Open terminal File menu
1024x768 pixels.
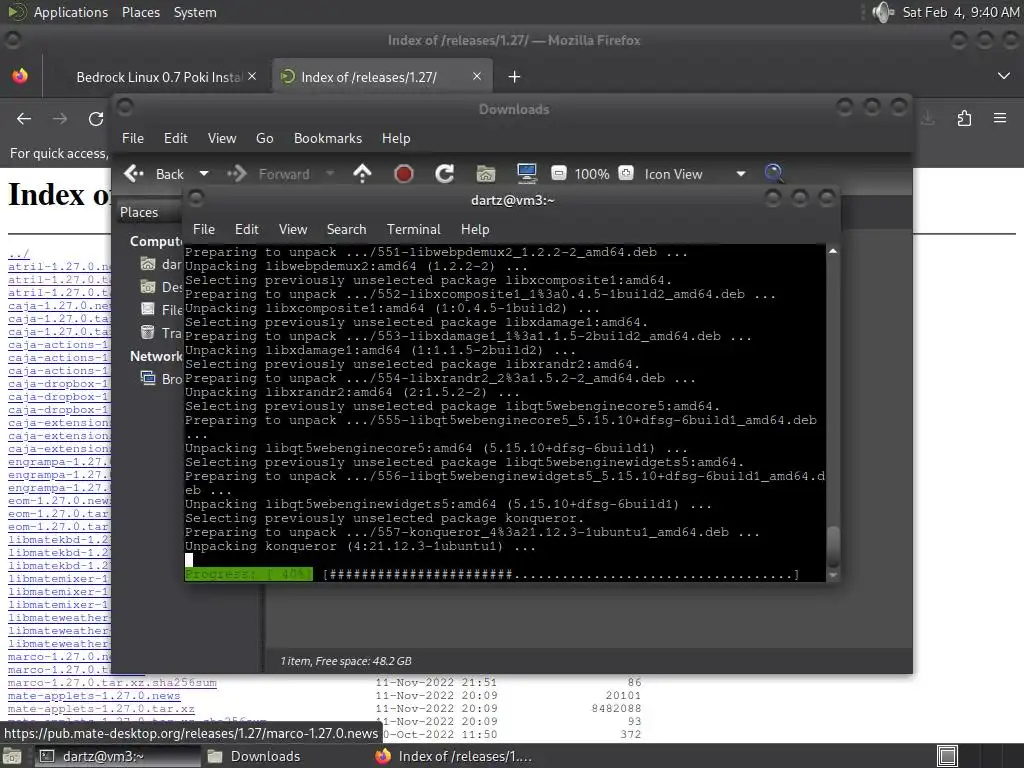point(204,229)
